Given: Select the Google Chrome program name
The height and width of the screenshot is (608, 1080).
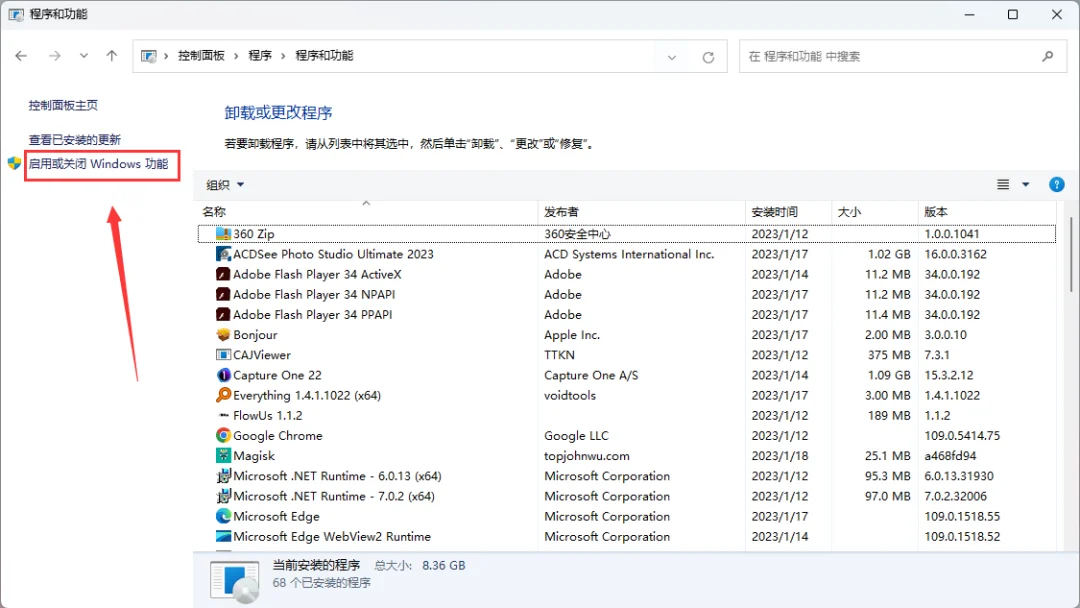Looking at the screenshot, I should 278,436.
